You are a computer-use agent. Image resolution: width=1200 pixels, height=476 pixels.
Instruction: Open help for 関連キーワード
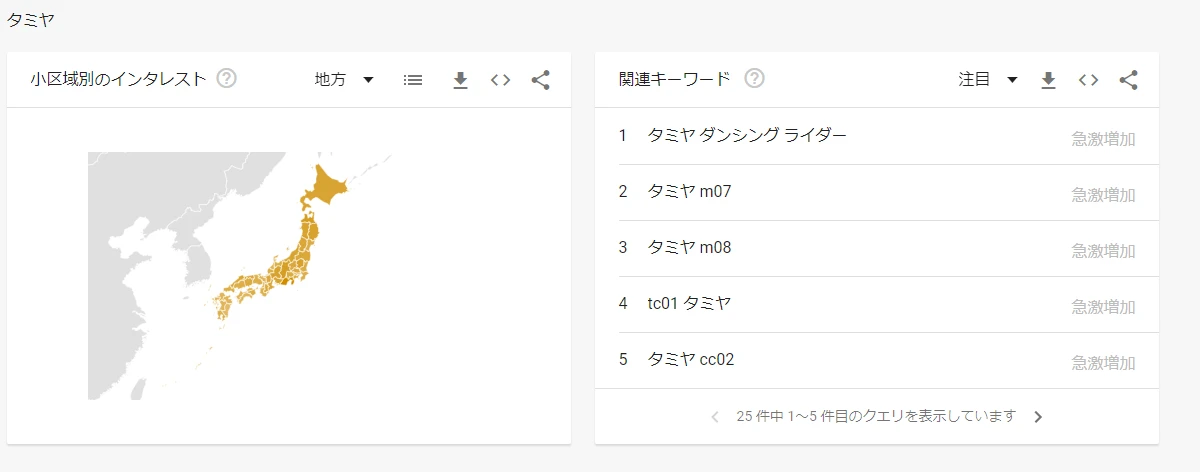[x=755, y=79]
